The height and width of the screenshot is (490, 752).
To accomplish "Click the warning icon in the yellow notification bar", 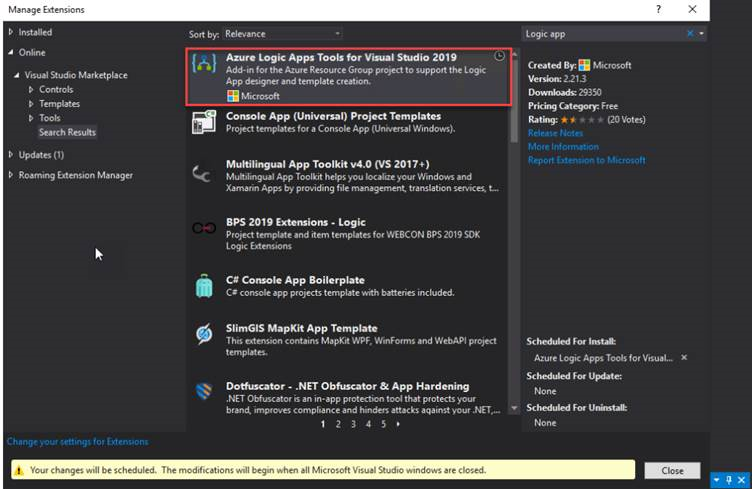I will pyautogui.click(x=19, y=470).
